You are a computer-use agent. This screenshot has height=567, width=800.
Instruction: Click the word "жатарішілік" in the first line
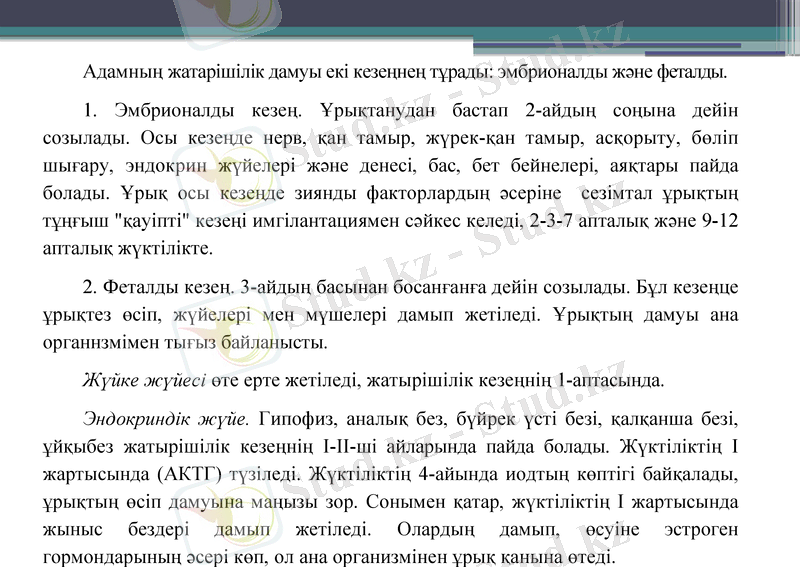coord(215,72)
